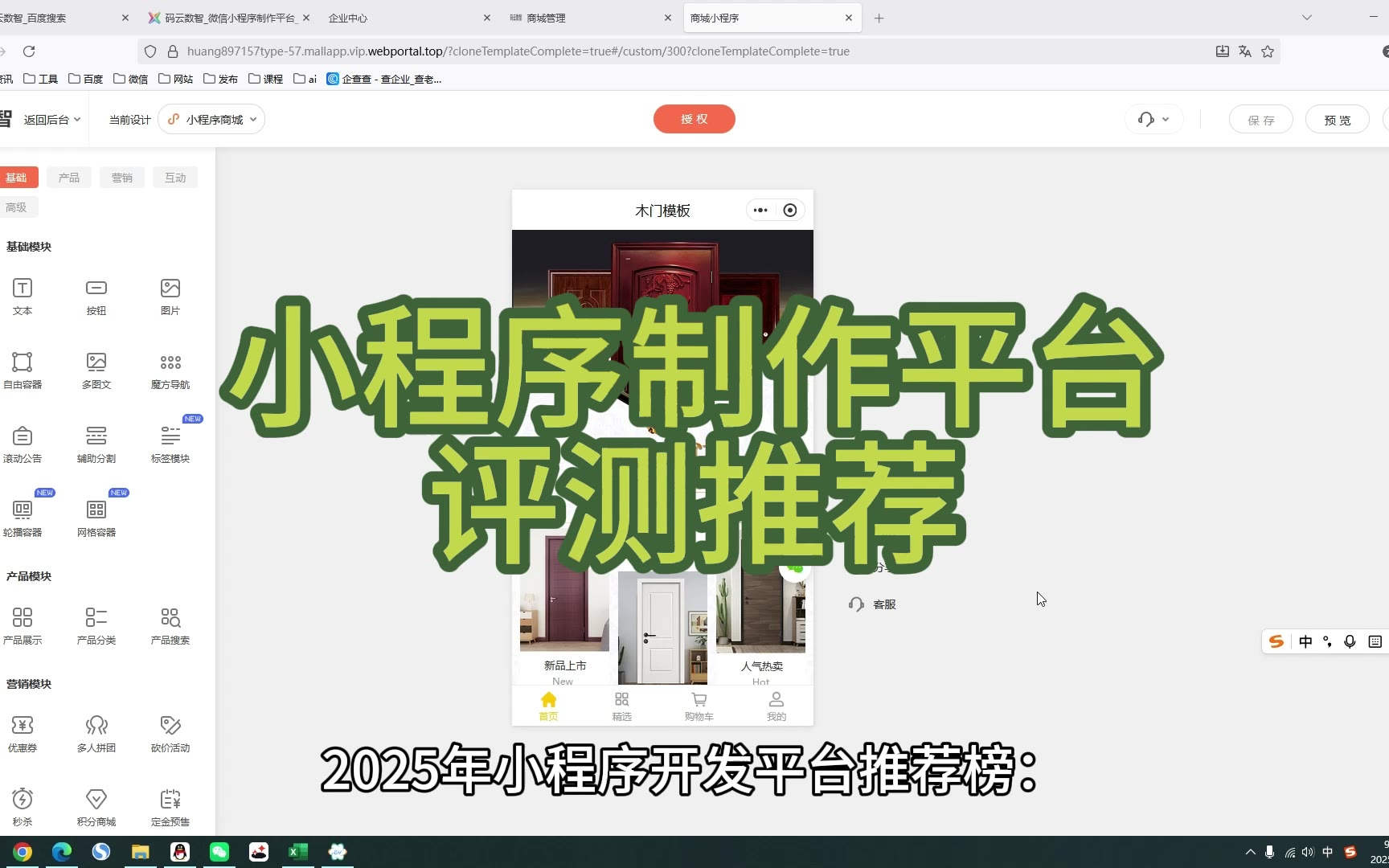This screenshot has width=1389, height=868.
Task: Click the 预览 preview button
Action: tap(1338, 120)
